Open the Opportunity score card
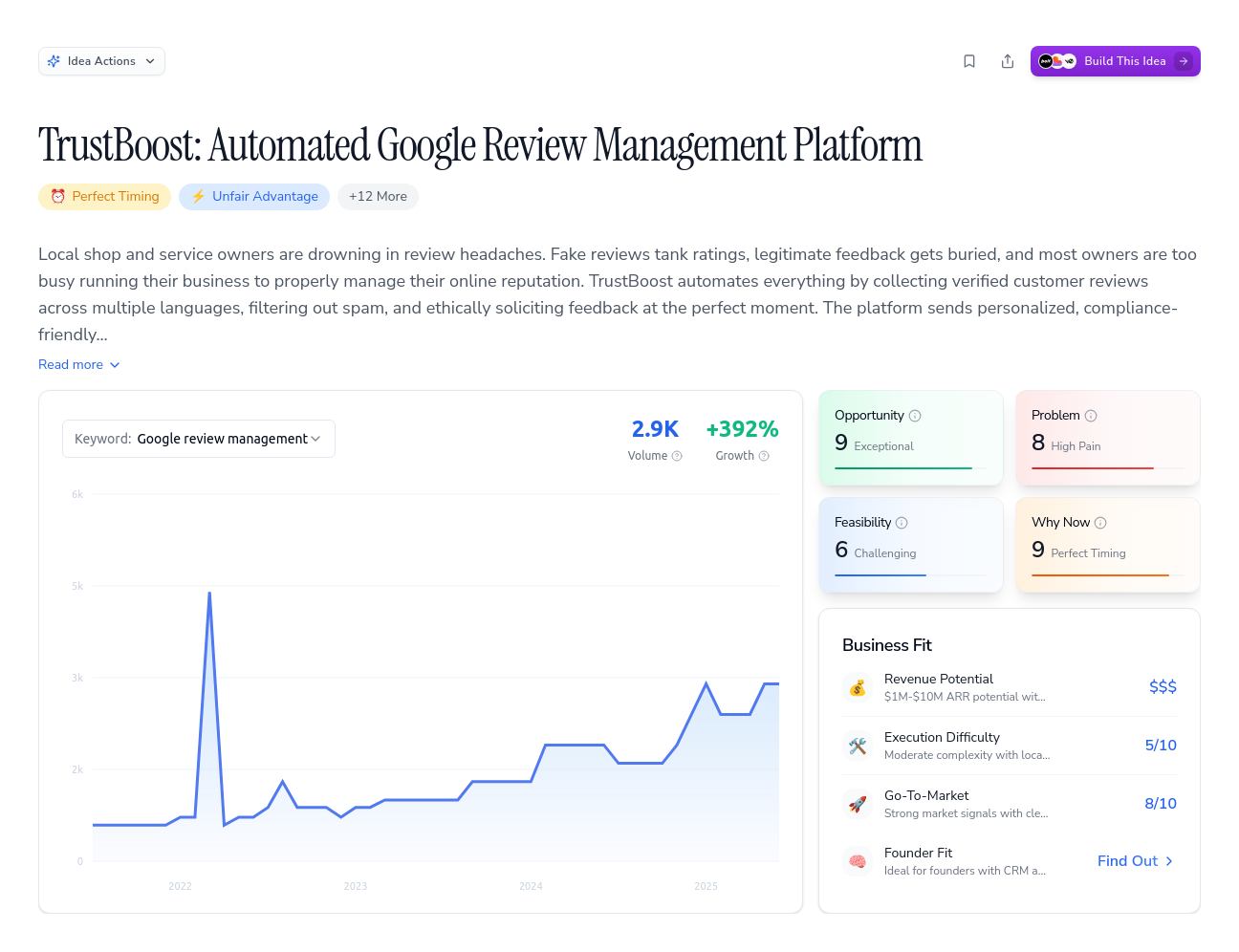1239x952 pixels. pos(911,438)
